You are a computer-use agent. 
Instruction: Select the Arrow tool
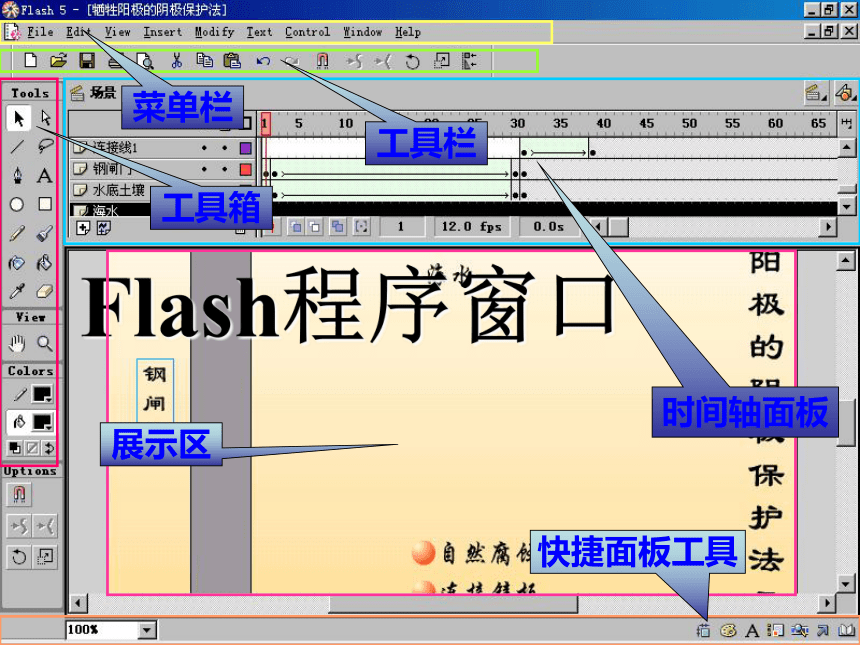[x=19, y=118]
